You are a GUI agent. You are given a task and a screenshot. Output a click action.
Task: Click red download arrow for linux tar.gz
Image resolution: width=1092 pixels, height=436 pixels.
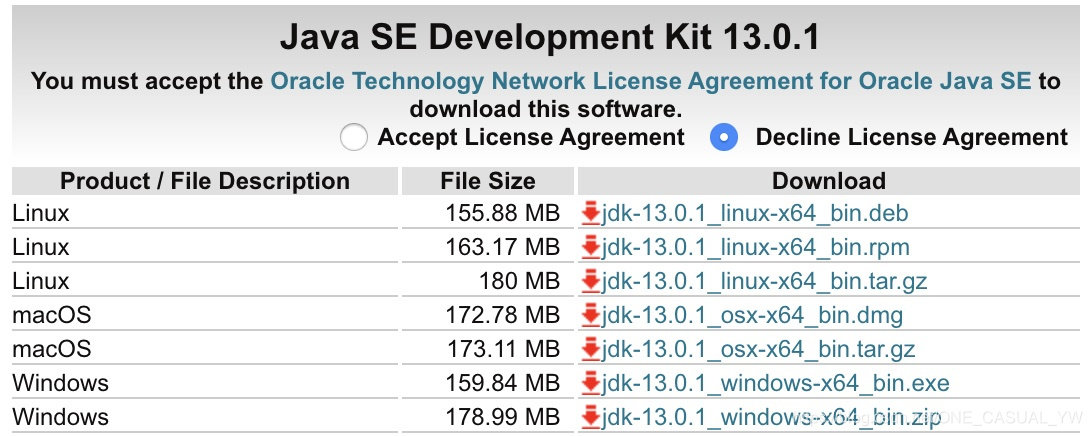point(591,281)
